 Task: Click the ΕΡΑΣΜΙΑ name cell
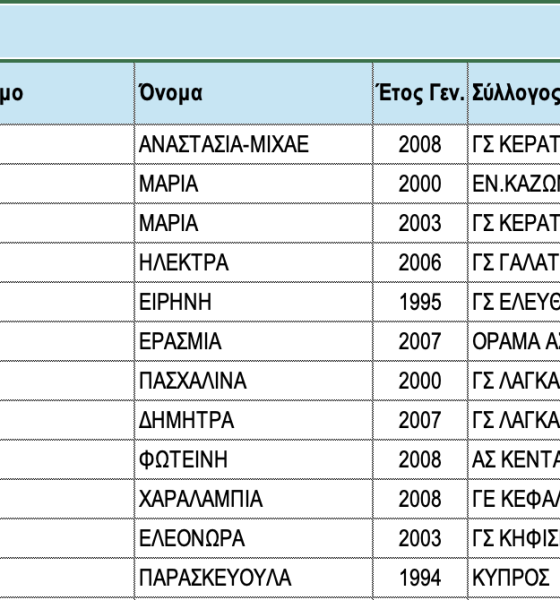click(x=253, y=341)
